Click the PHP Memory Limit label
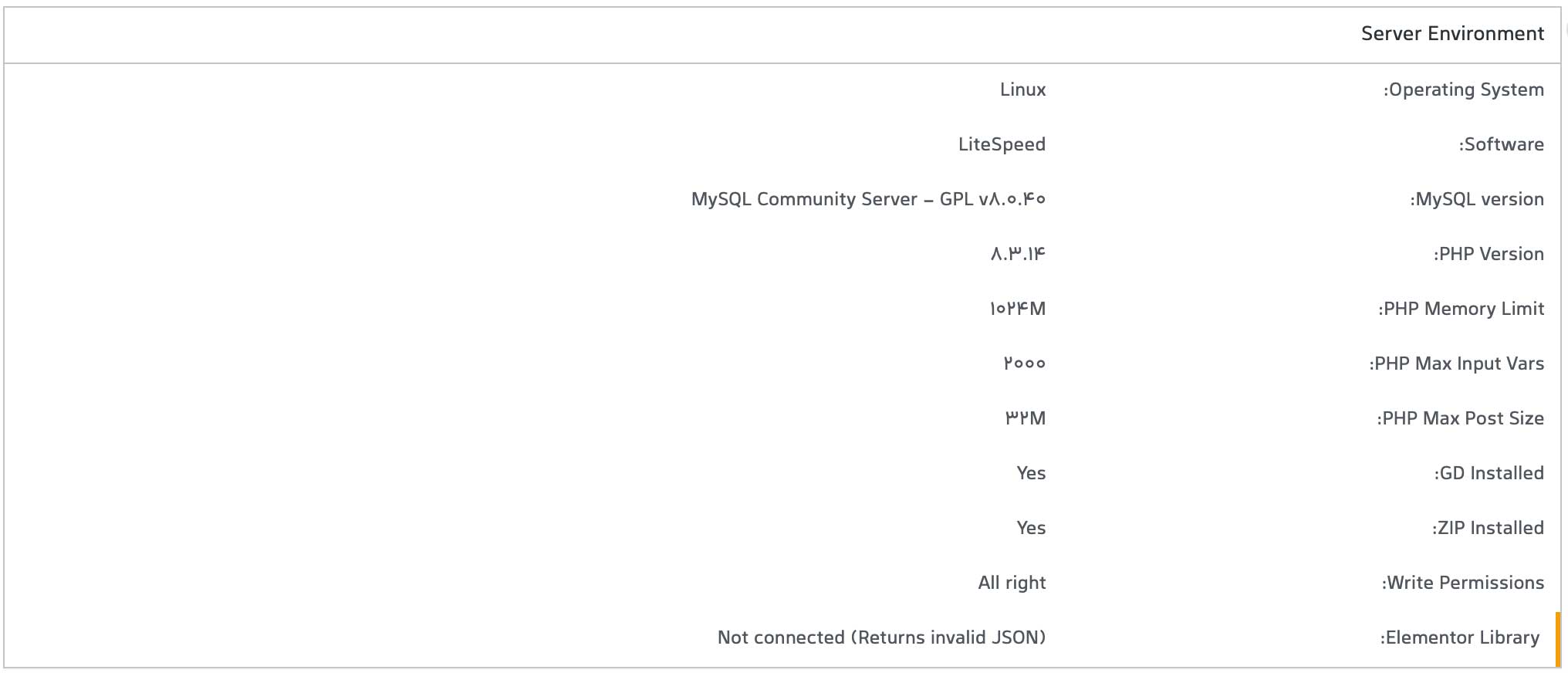 [1461, 309]
